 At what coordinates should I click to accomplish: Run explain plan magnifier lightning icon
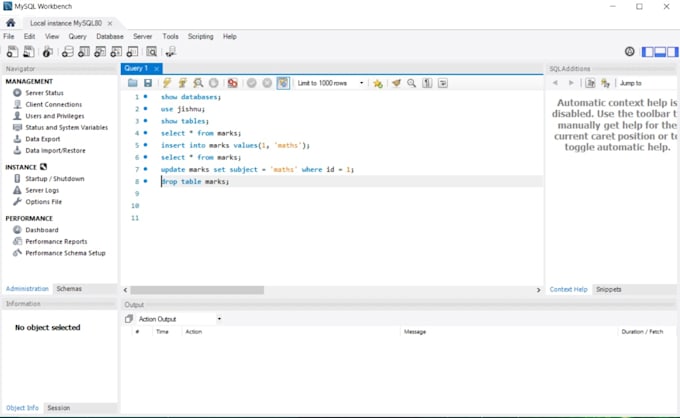pos(198,83)
